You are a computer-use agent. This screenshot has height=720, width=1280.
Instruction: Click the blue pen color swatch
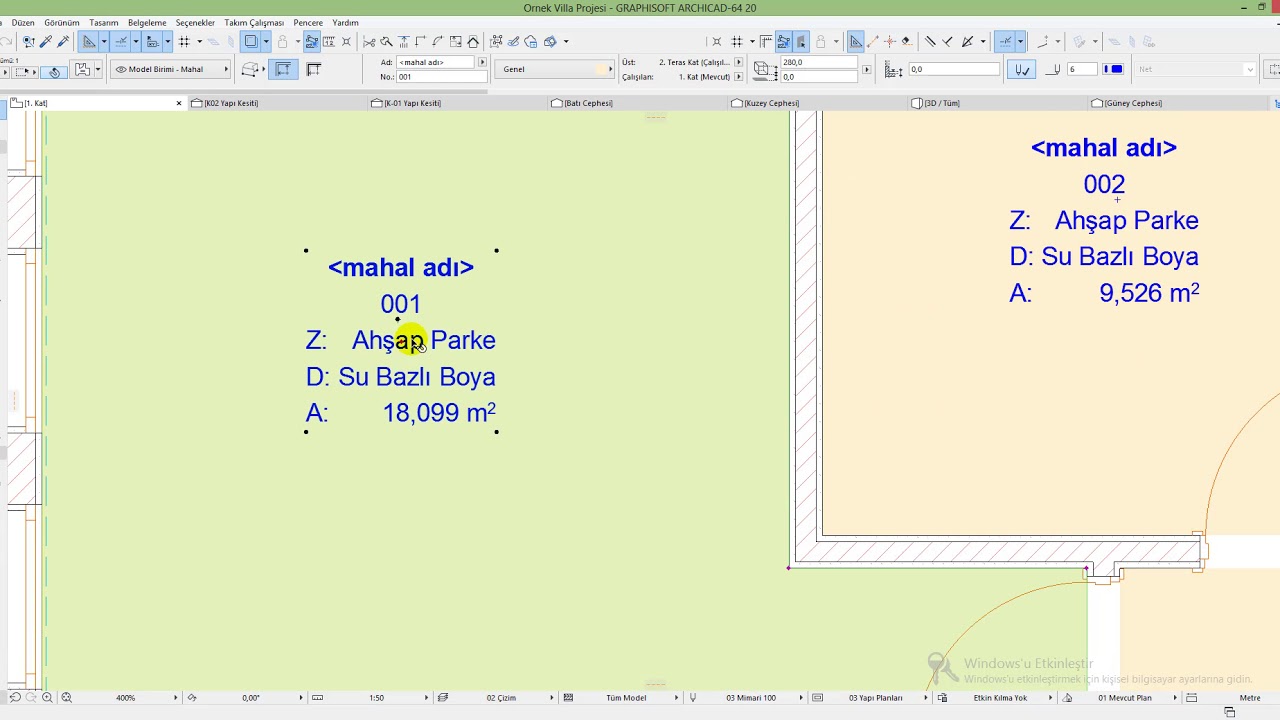pyautogui.click(x=1113, y=69)
